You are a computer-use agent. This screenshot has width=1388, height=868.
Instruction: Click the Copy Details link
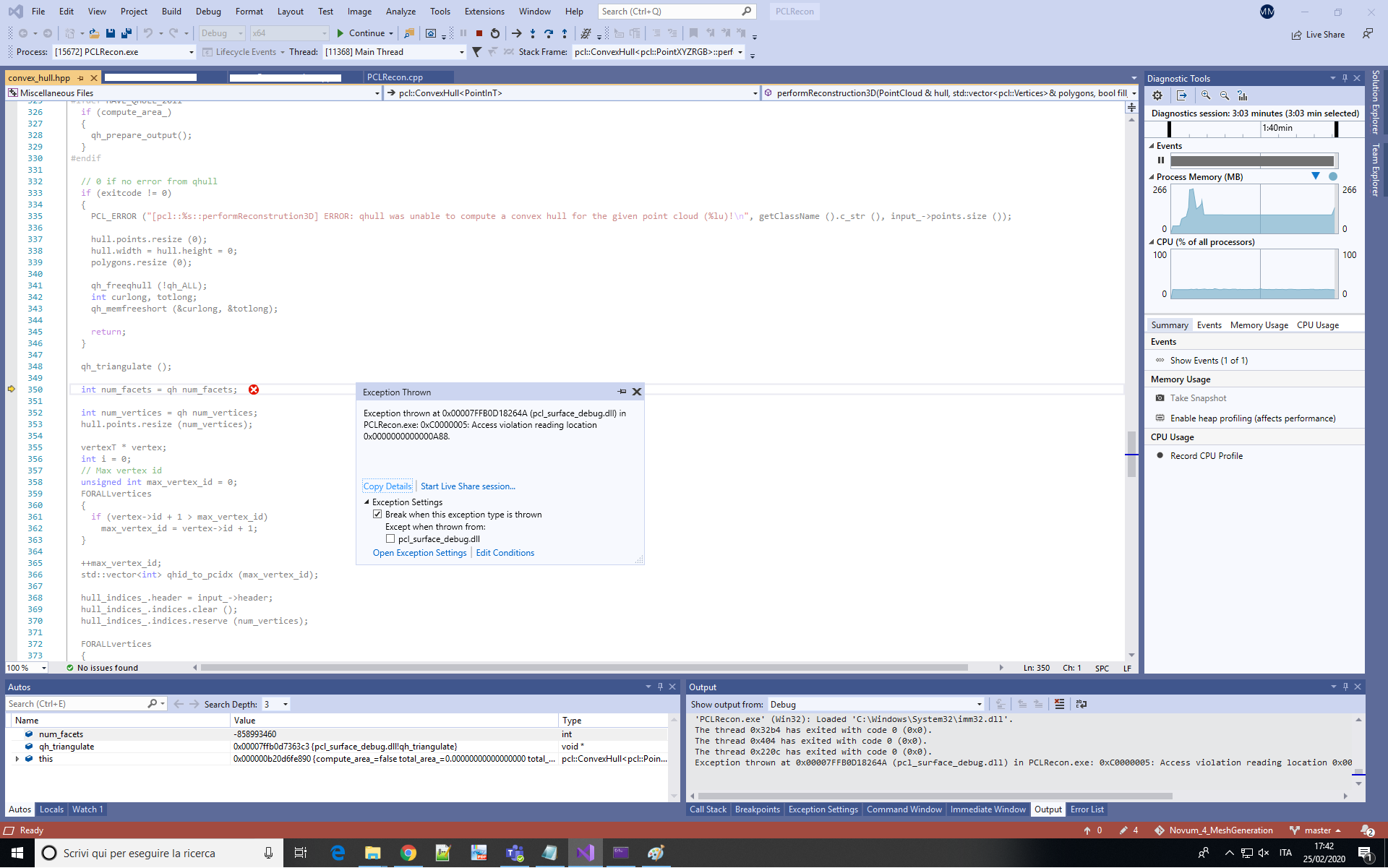click(x=387, y=486)
